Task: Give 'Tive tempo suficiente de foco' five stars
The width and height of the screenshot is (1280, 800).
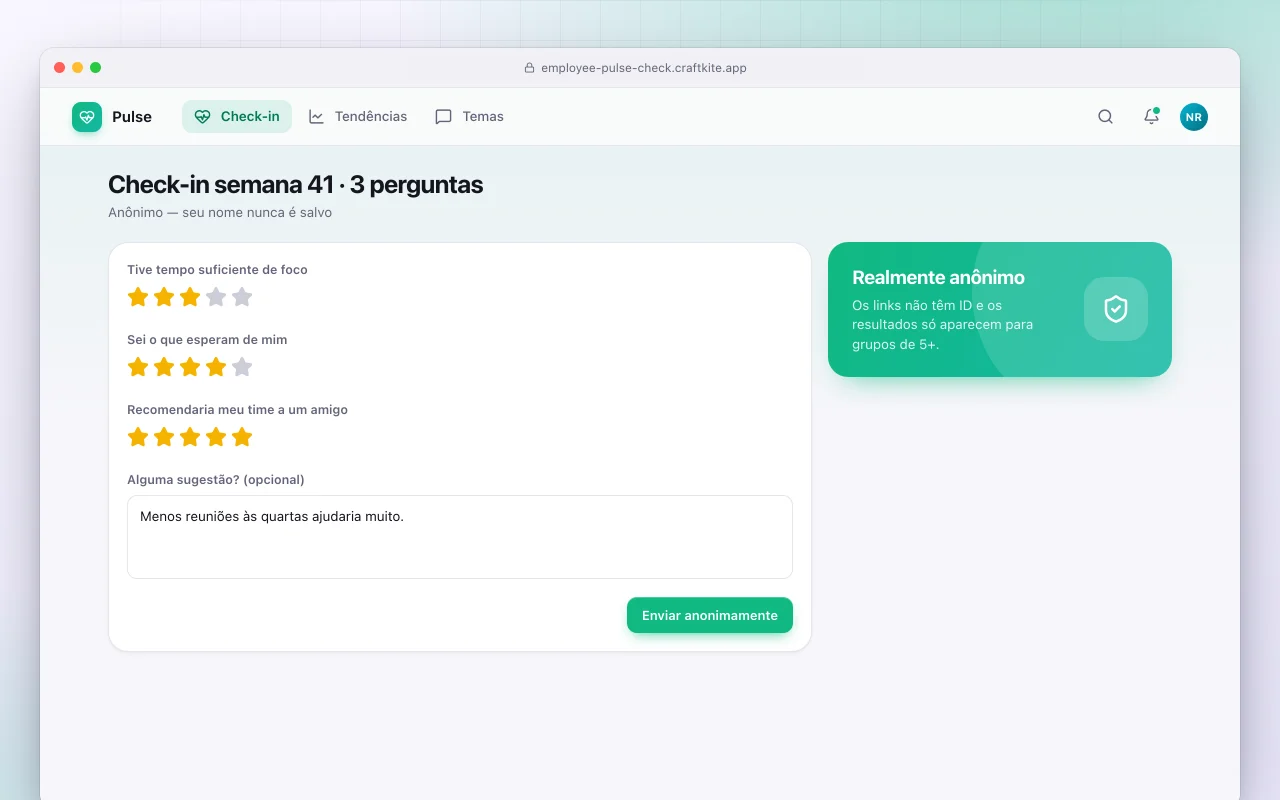Action: pyautogui.click(x=242, y=297)
